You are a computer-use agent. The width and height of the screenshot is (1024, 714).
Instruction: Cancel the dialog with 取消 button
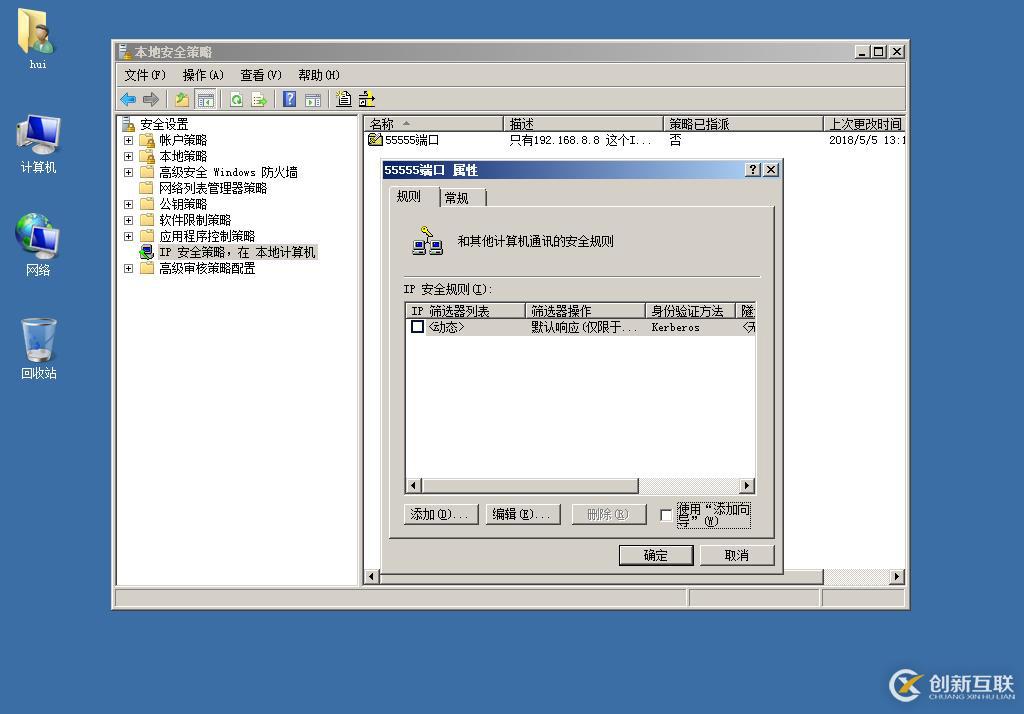(737, 555)
